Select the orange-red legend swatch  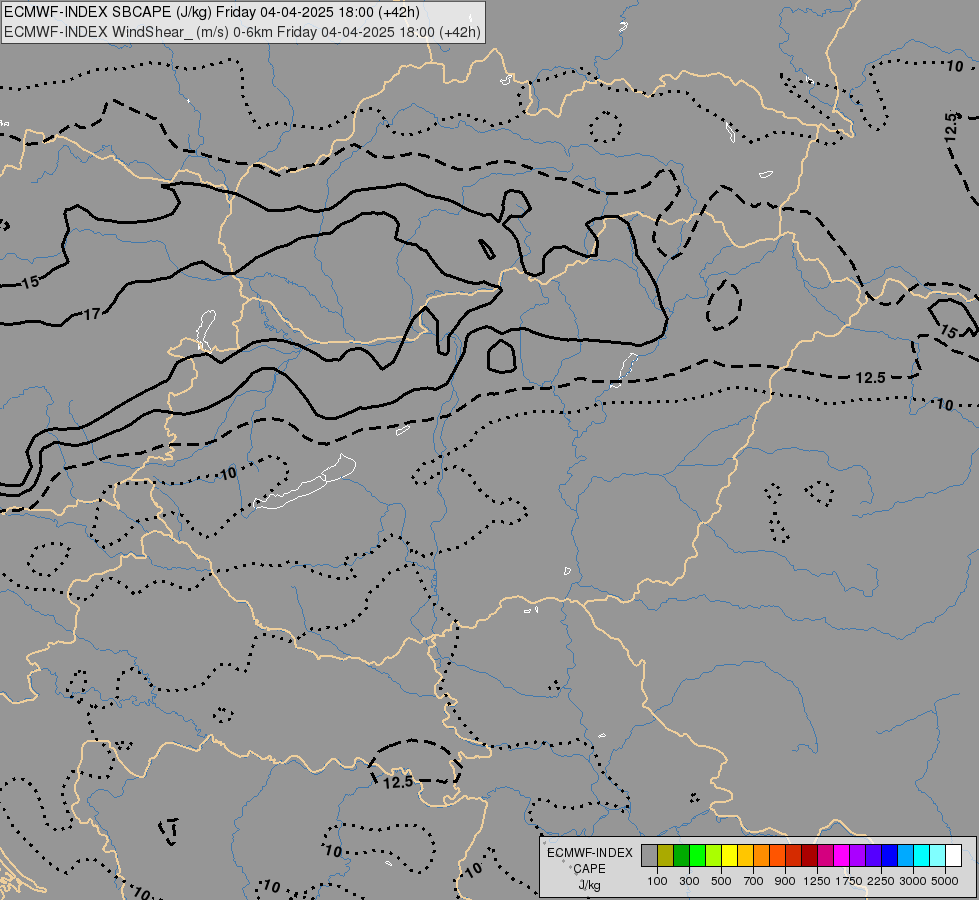(777, 856)
